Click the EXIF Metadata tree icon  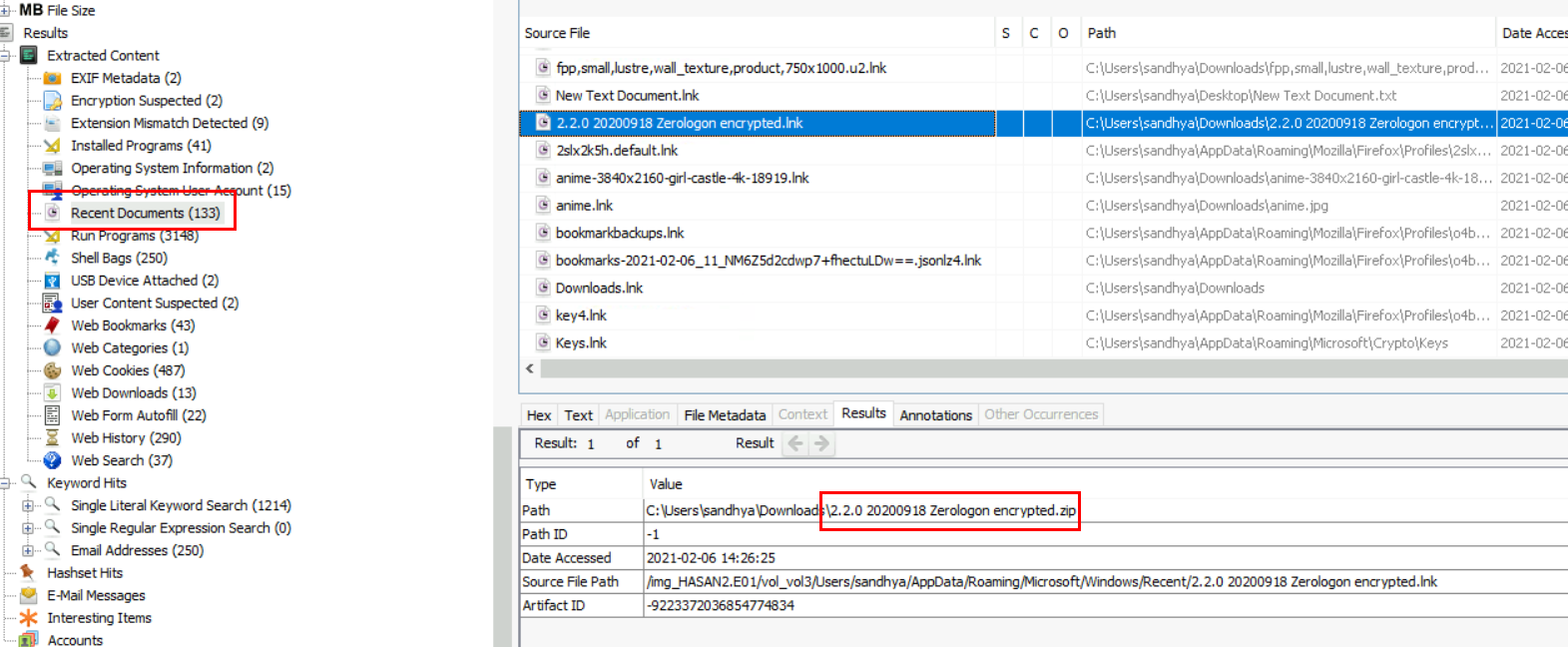pyautogui.click(x=53, y=78)
